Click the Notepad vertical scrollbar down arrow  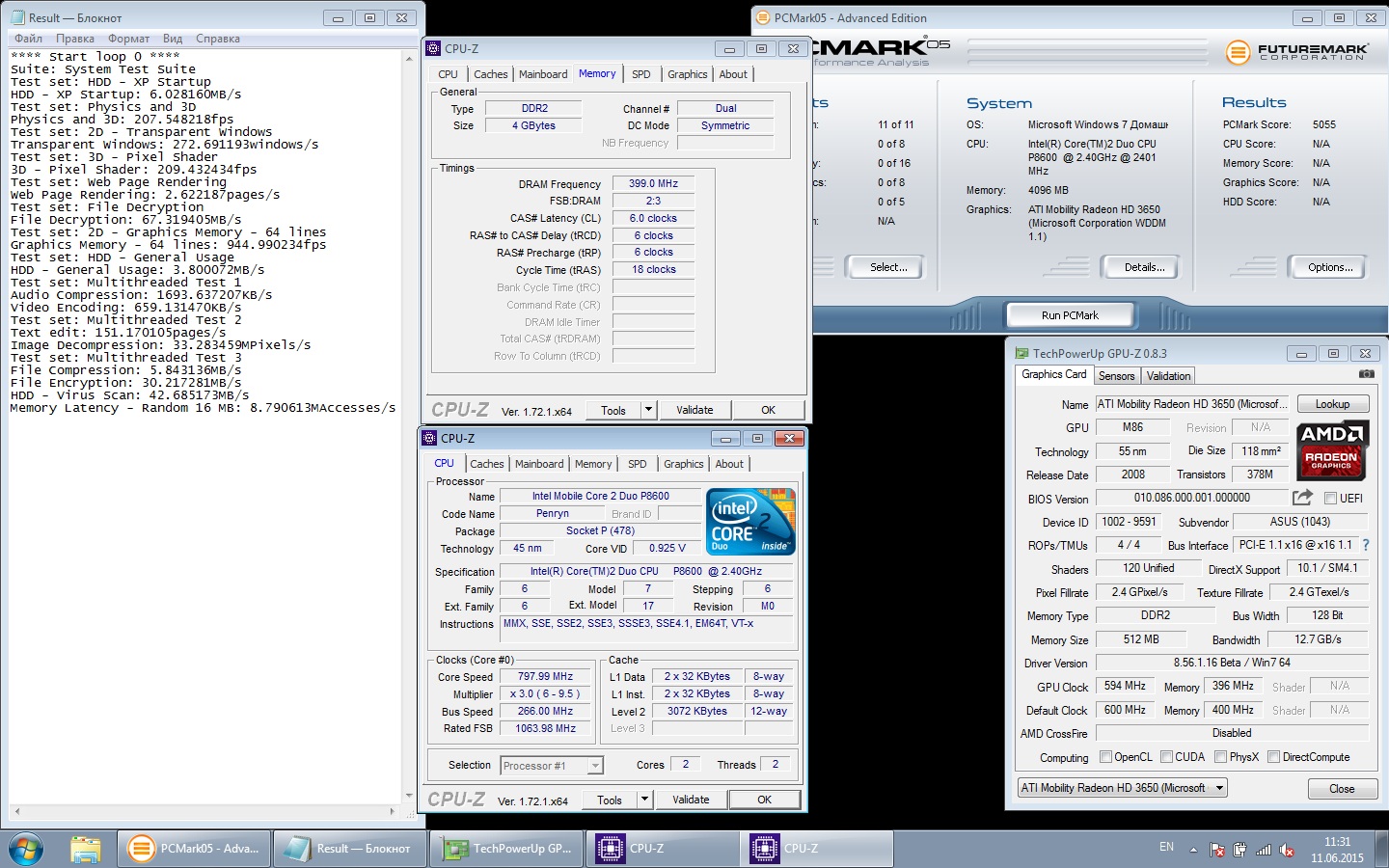click(409, 796)
